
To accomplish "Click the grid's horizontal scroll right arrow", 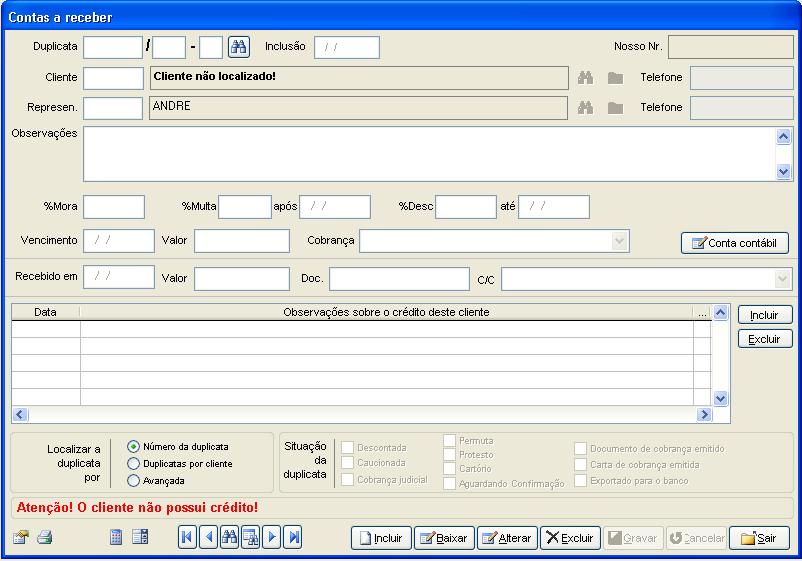I will click(704, 414).
